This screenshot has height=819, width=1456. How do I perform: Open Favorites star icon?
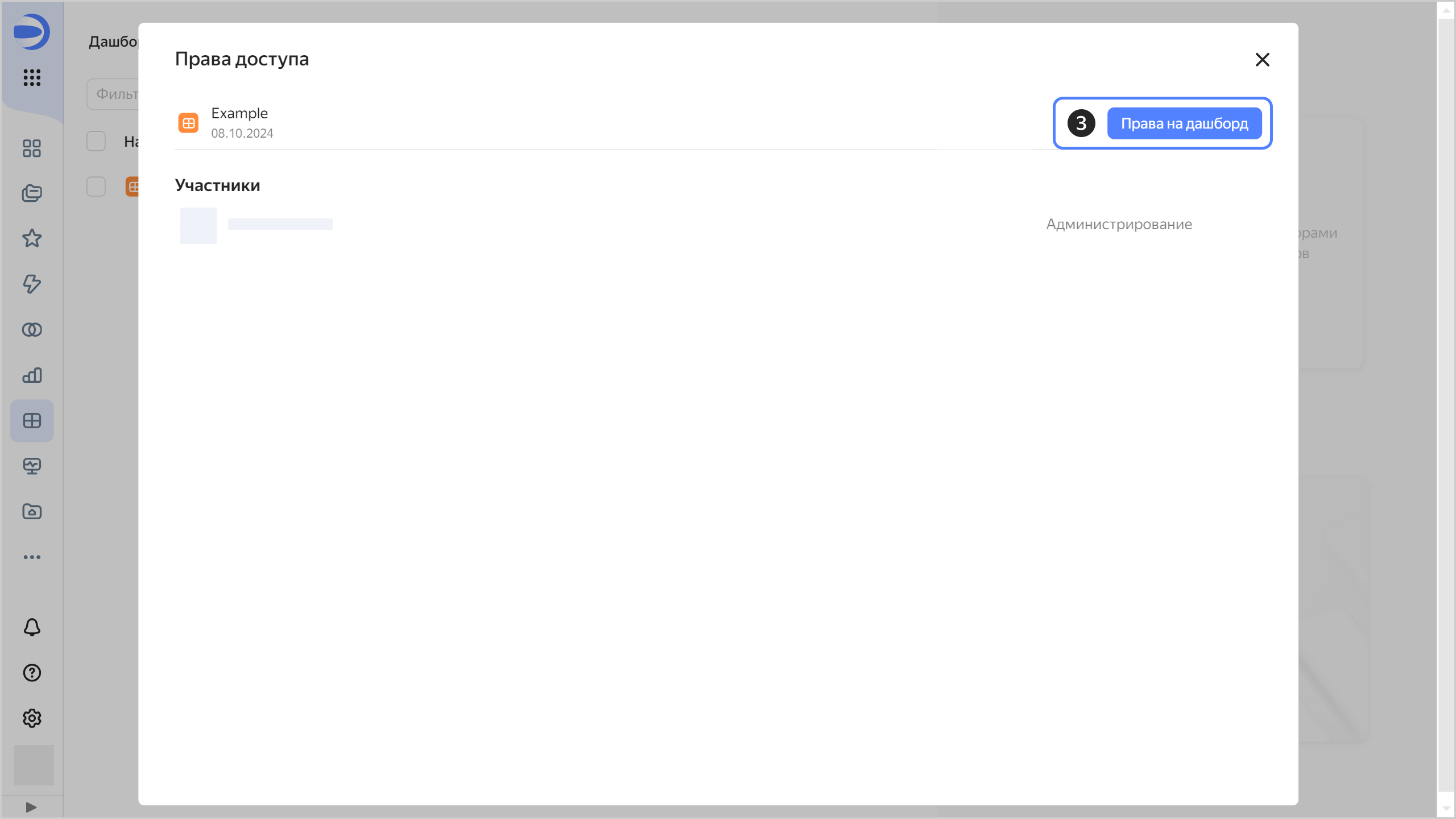click(32, 238)
